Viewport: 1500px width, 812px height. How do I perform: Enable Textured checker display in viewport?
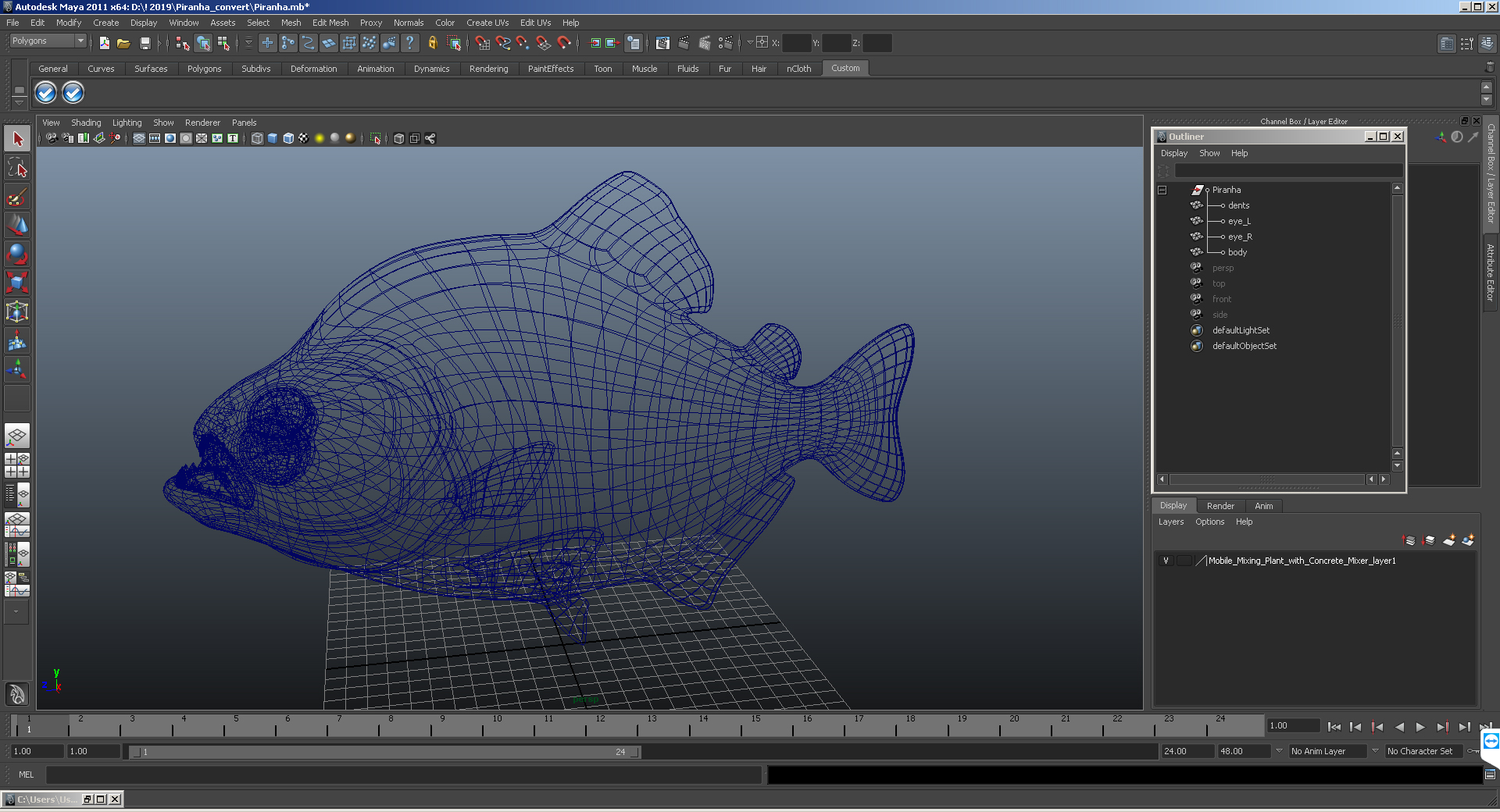(304, 138)
